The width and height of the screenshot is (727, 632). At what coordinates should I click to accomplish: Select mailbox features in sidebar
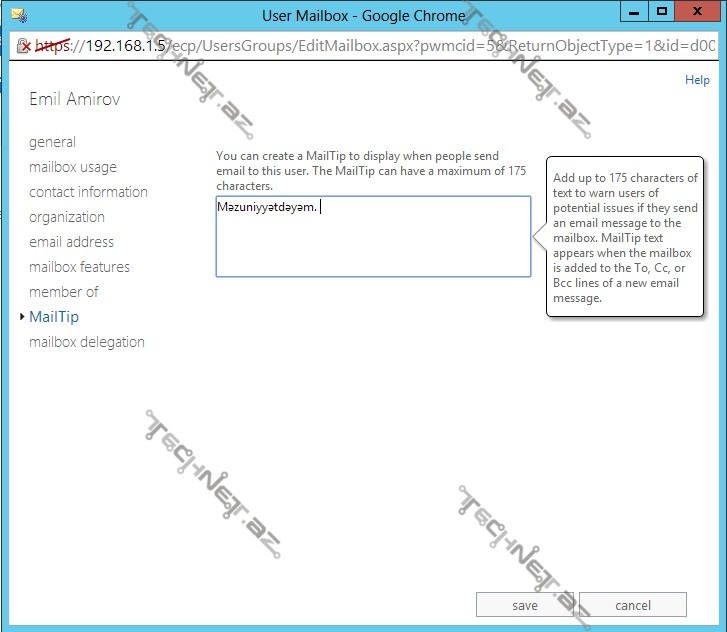coord(79,267)
